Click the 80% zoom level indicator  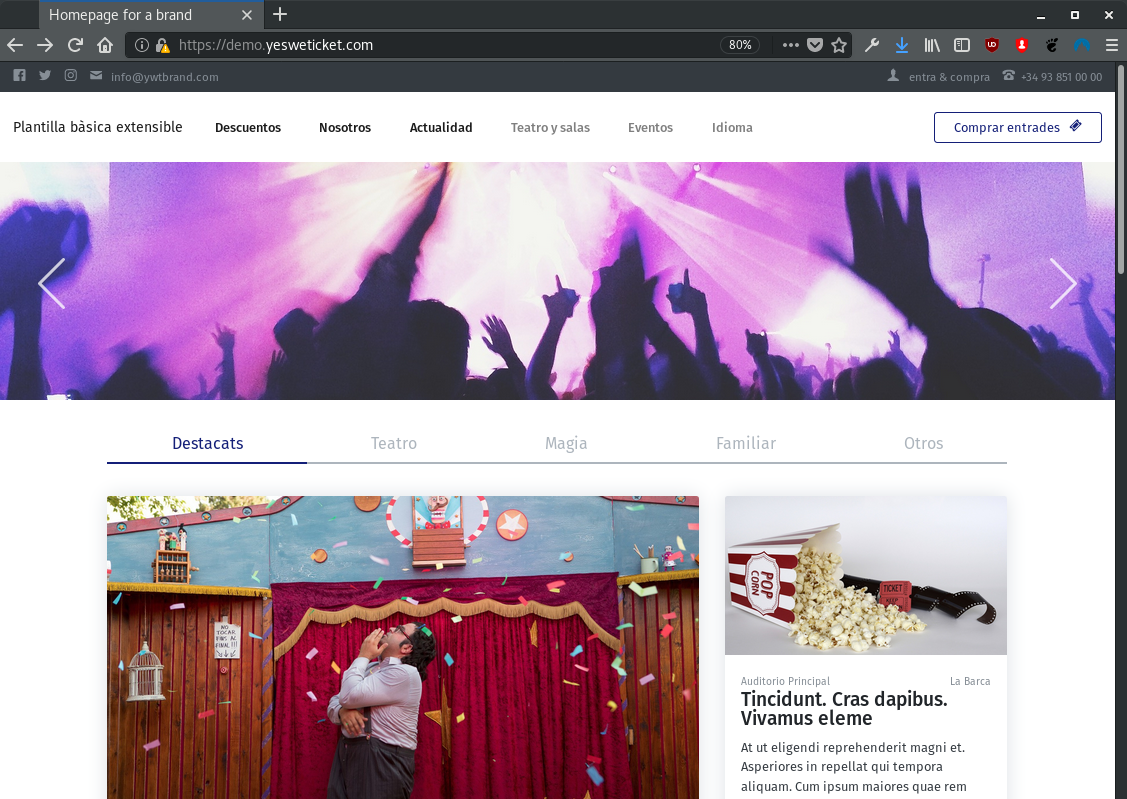click(740, 45)
